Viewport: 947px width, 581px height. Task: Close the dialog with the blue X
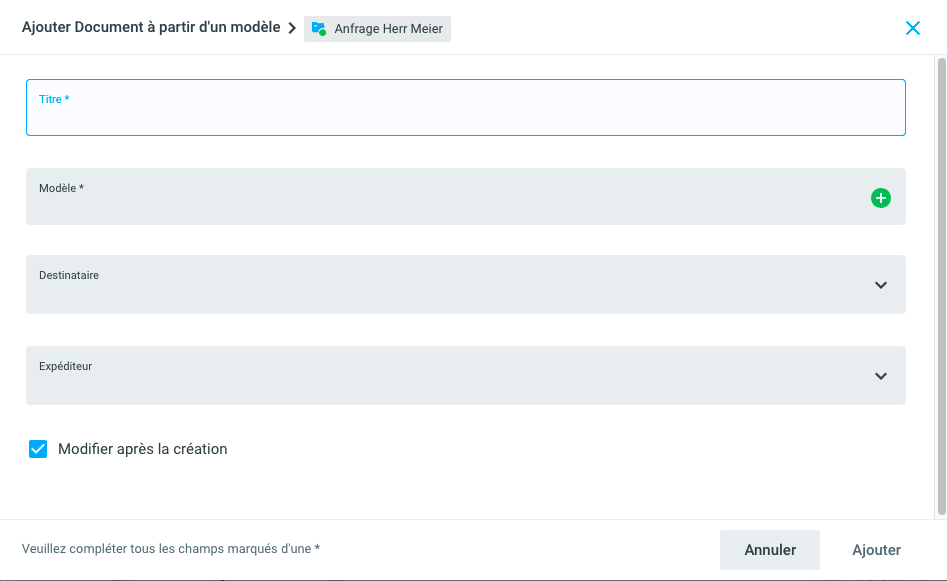pyautogui.click(x=912, y=28)
